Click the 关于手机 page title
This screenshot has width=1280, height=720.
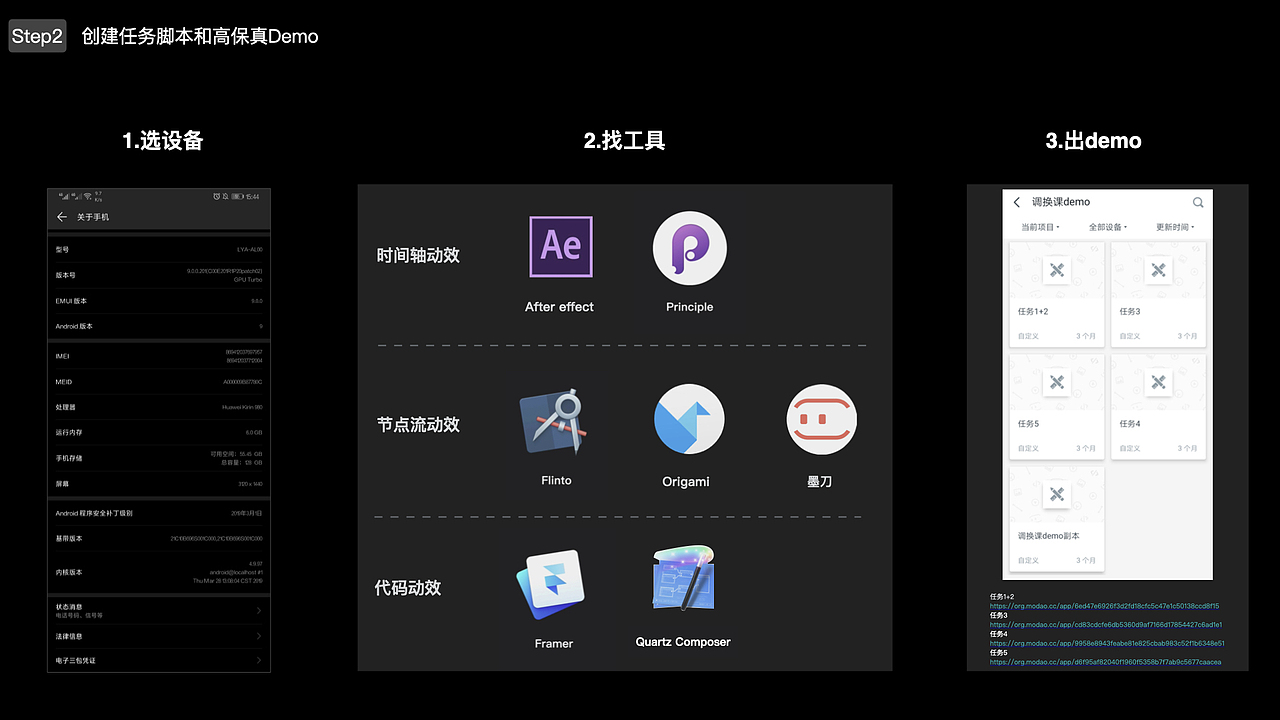pos(93,217)
